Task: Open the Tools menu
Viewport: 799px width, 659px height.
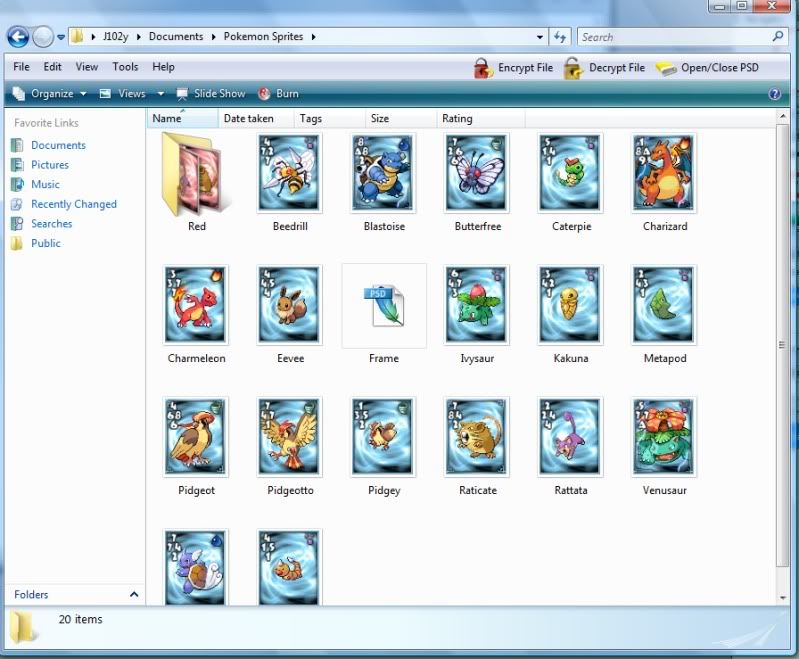Action: [125, 67]
